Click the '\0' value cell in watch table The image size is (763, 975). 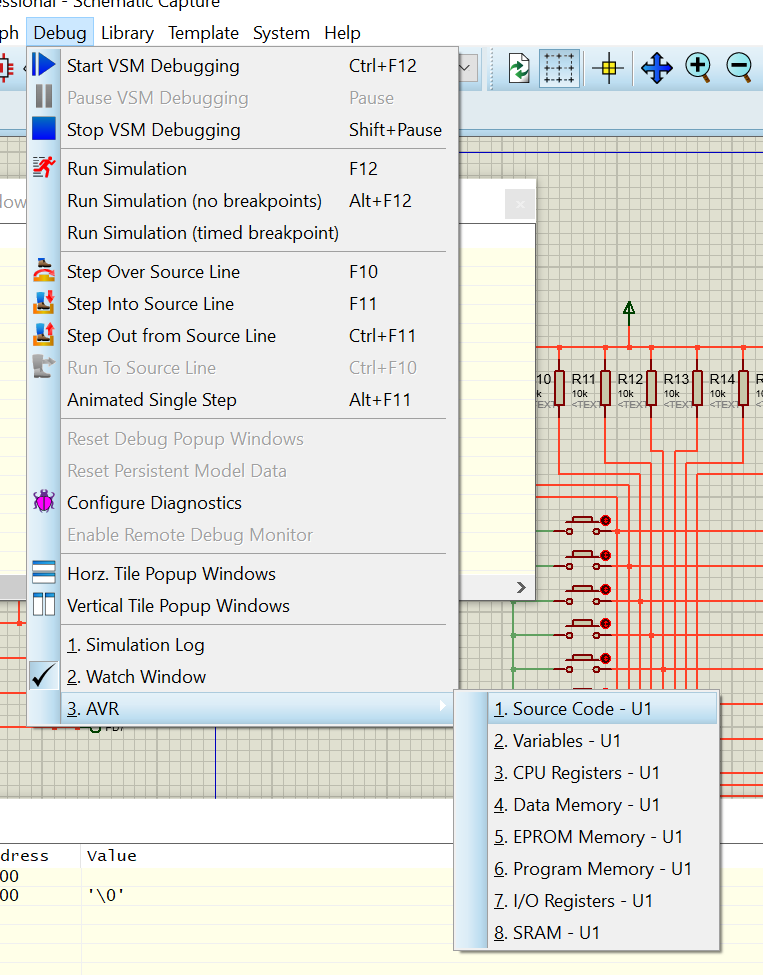pos(106,895)
